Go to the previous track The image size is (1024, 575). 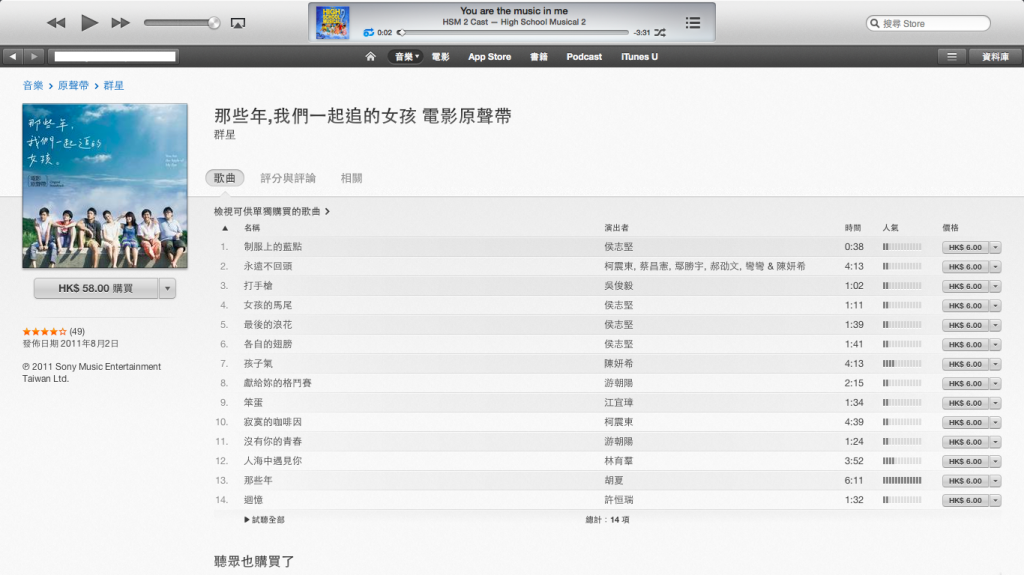click(x=56, y=22)
